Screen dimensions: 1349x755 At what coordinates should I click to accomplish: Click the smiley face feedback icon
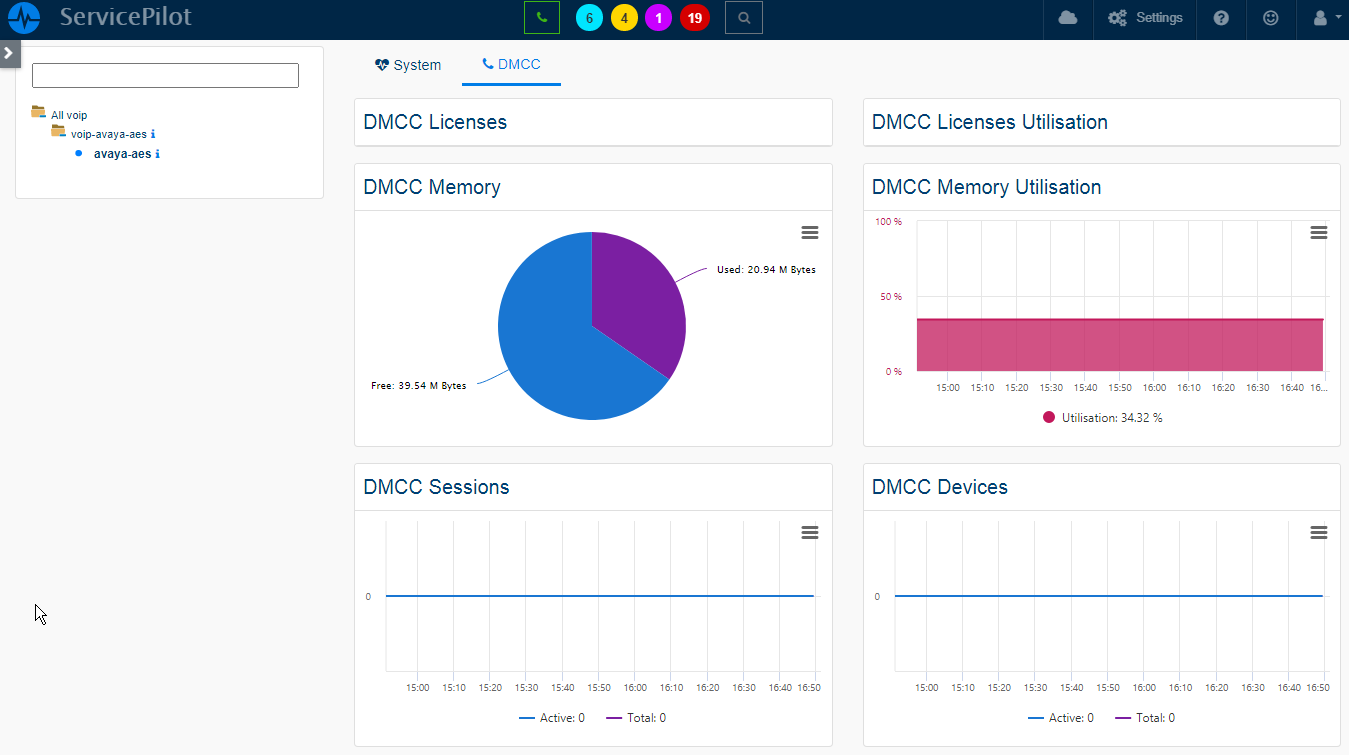point(1270,18)
